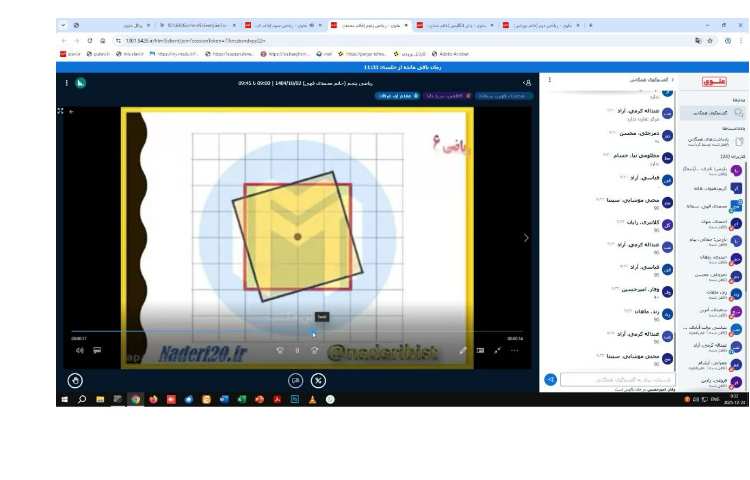Toggle fullscreen presentation at top-left of video

tap(60, 111)
